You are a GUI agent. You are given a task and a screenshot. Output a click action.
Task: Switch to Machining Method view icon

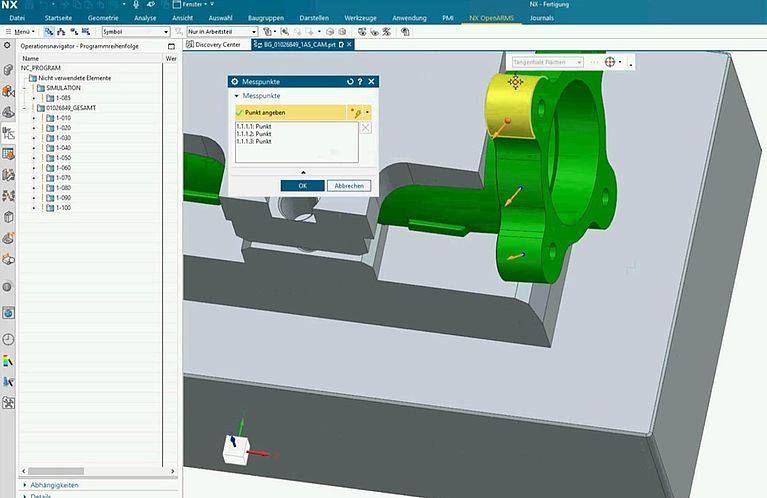tap(86, 32)
